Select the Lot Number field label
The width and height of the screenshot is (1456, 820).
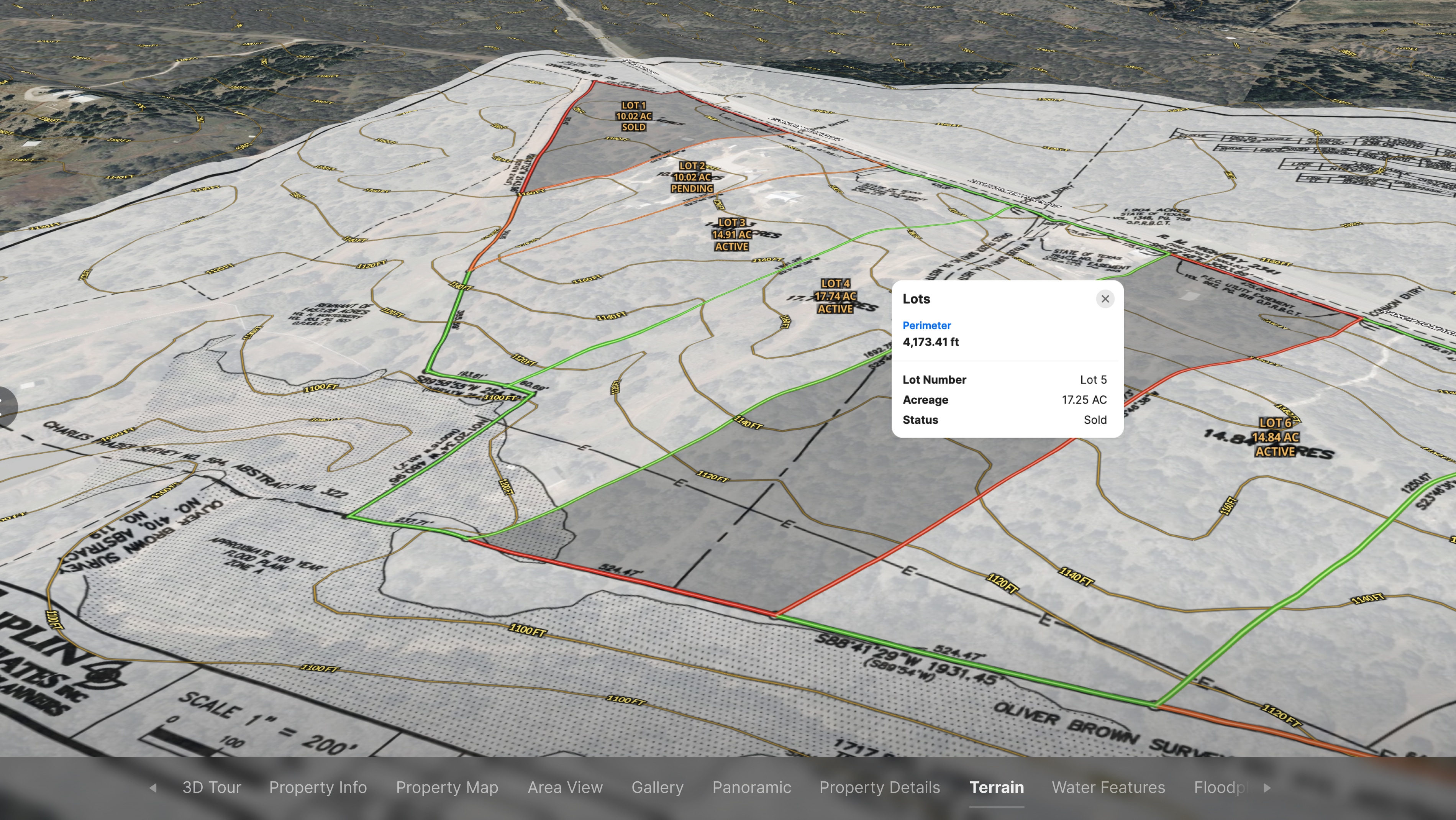pyautogui.click(x=934, y=380)
